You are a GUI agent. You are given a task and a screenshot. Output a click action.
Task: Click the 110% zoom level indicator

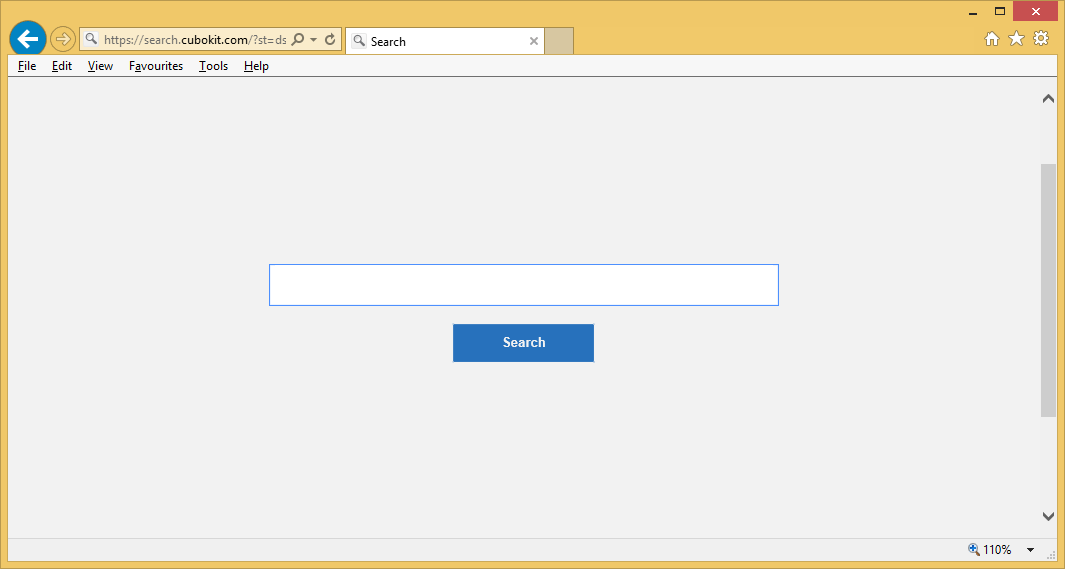[990, 550]
